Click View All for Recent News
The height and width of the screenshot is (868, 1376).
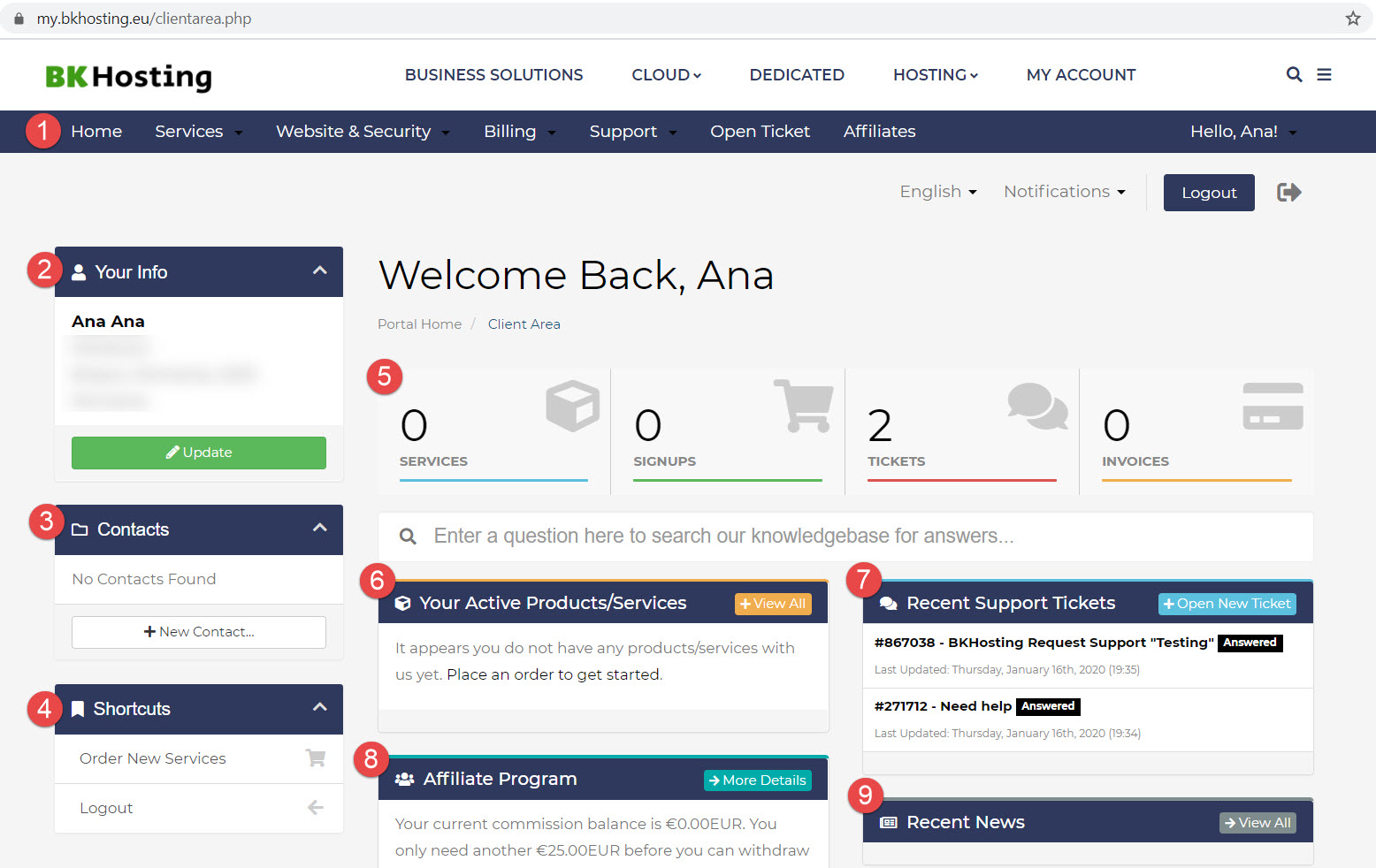[x=1258, y=823]
